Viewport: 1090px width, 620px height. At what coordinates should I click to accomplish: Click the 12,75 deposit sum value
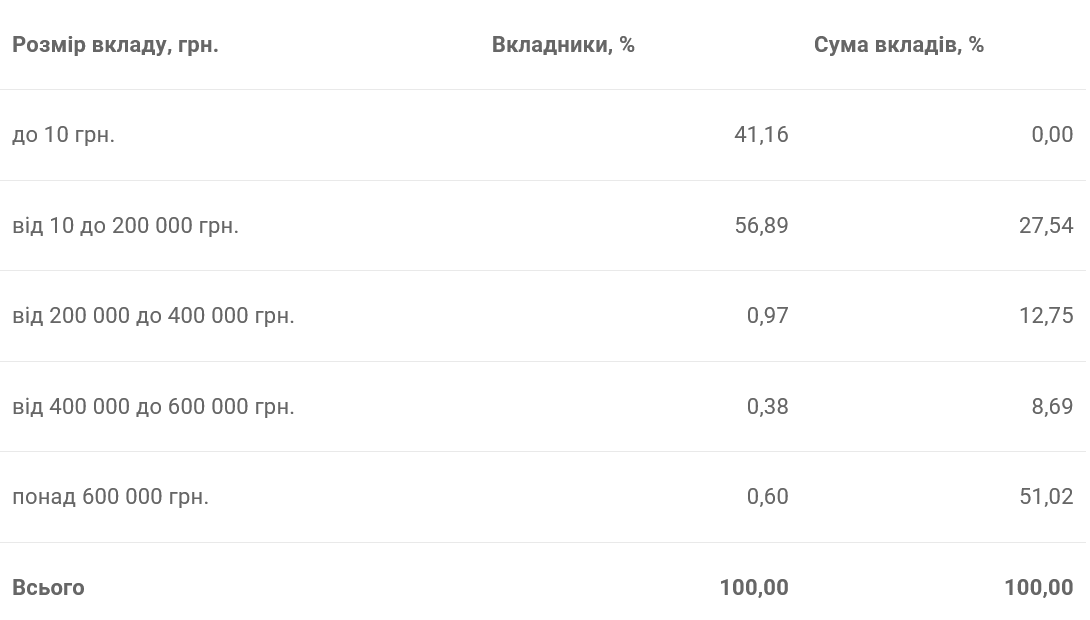tap(1046, 316)
